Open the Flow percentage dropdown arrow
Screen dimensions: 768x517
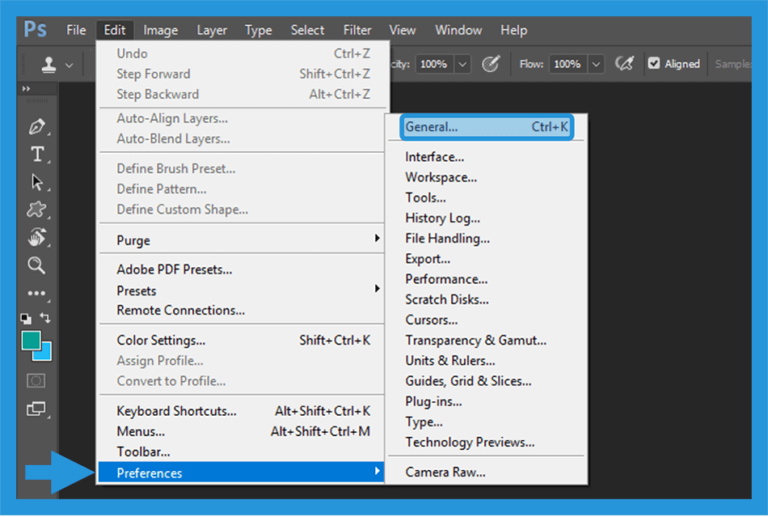click(x=596, y=64)
